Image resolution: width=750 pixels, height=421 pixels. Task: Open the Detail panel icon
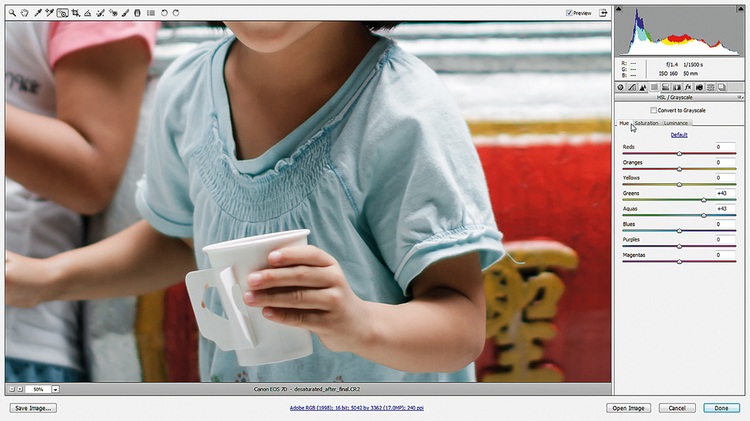[x=643, y=87]
